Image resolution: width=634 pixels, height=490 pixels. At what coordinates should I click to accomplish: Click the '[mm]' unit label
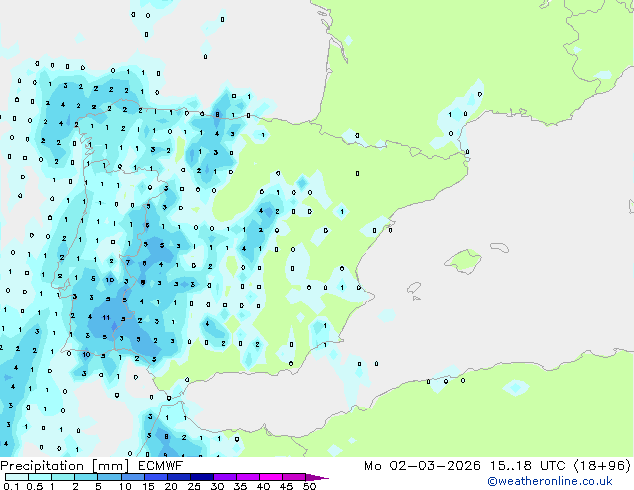point(110,466)
